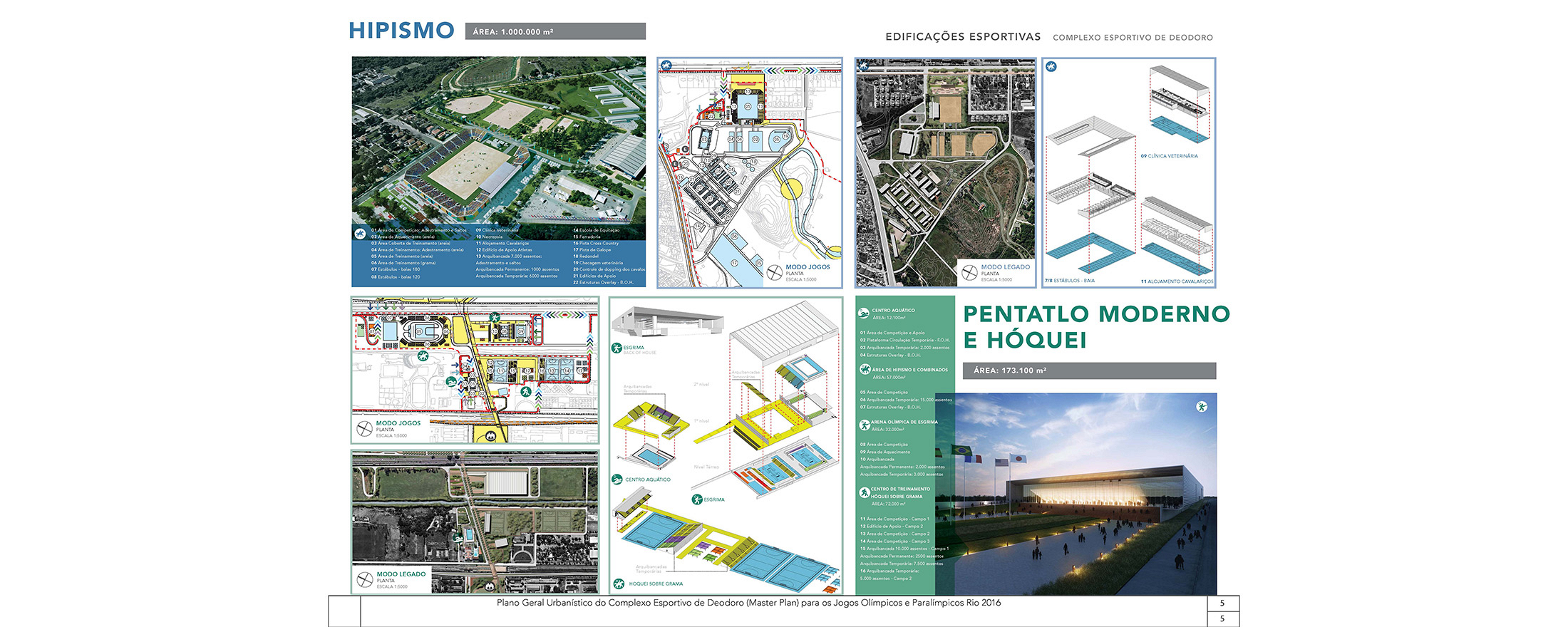Click the swimmer icon next to Centro Aquático diagram
The image size is (1568, 627).
tap(617, 480)
